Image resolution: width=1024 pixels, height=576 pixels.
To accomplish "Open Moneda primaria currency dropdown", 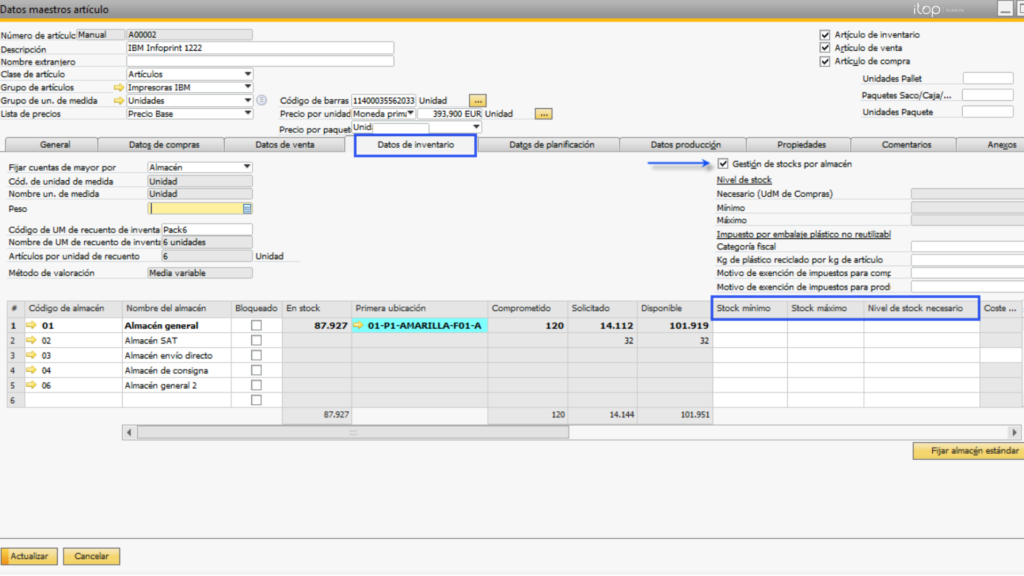I will click(x=410, y=114).
